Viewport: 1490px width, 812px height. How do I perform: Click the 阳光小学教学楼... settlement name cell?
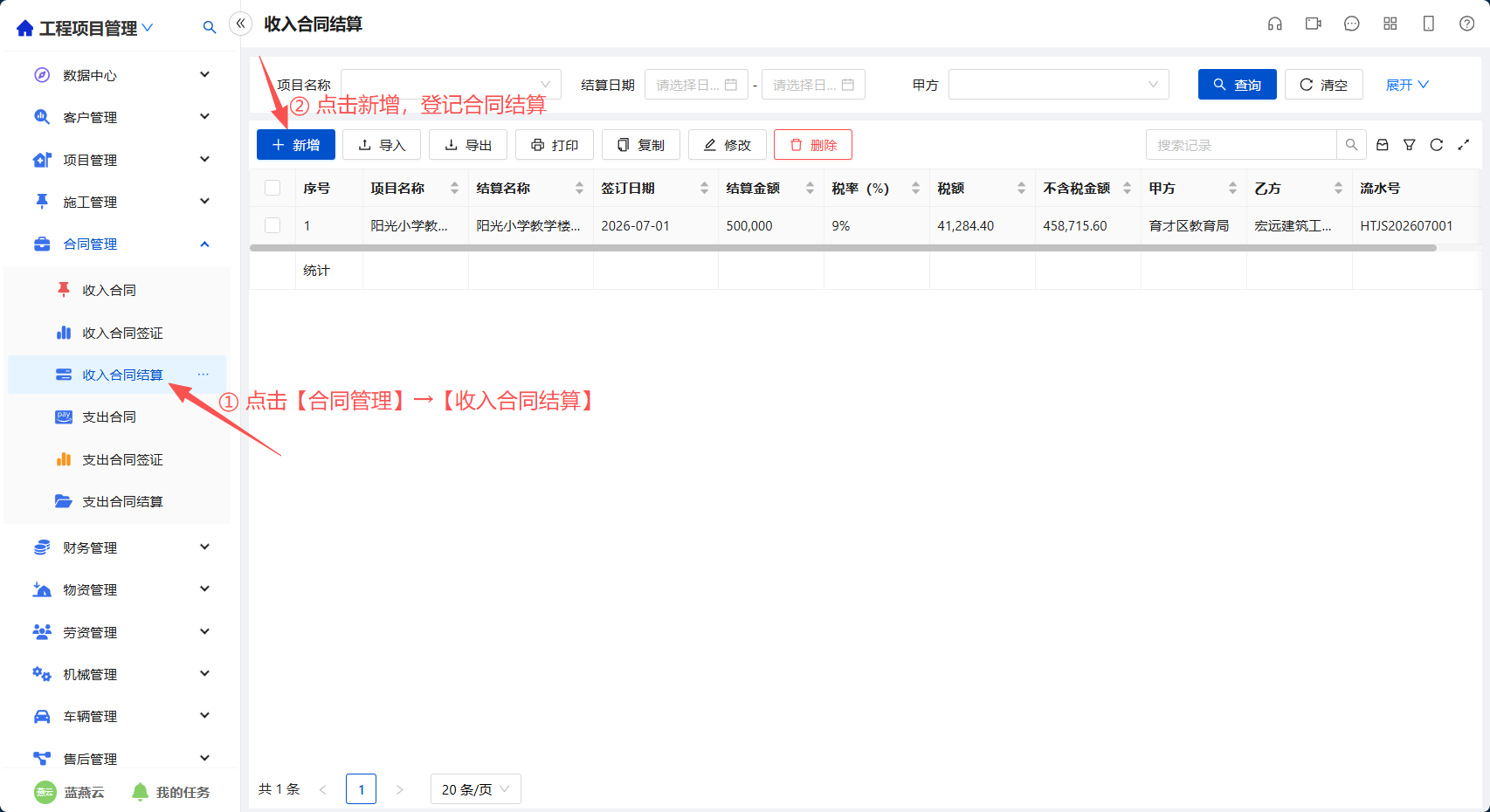(530, 225)
